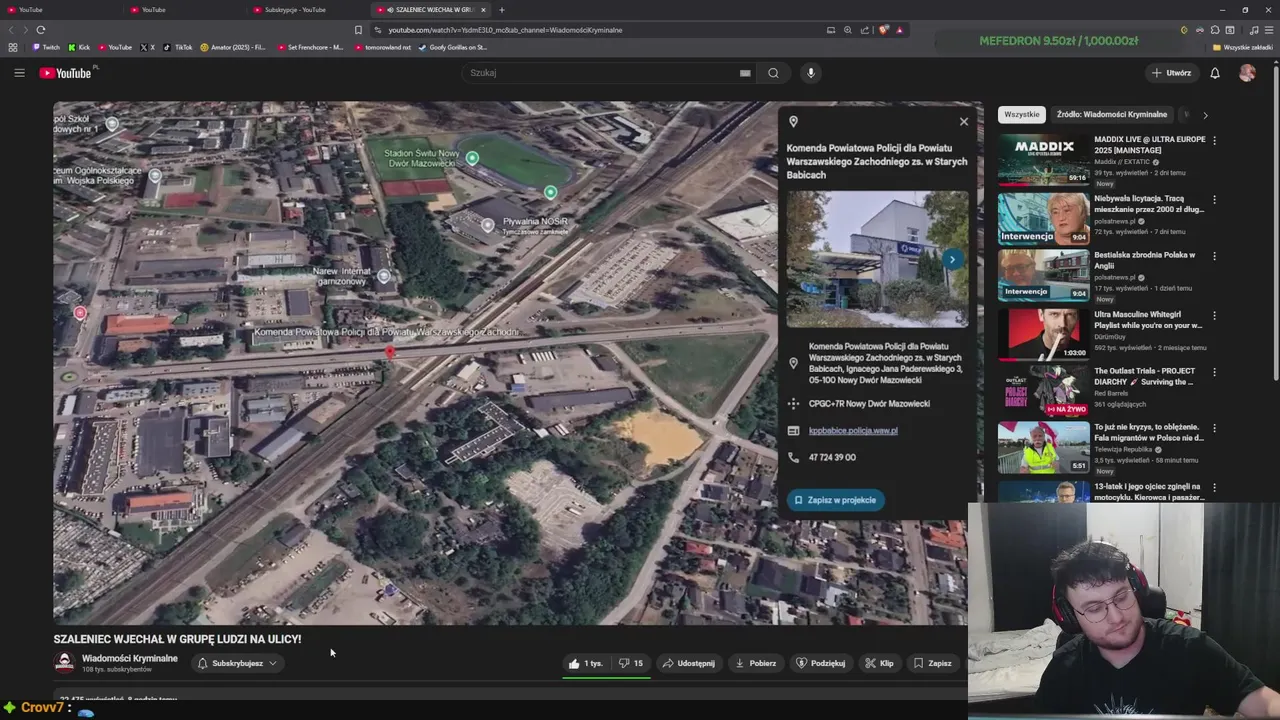Click the Pobierz download button
This screenshot has height=720, width=1280.
[755, 663]
